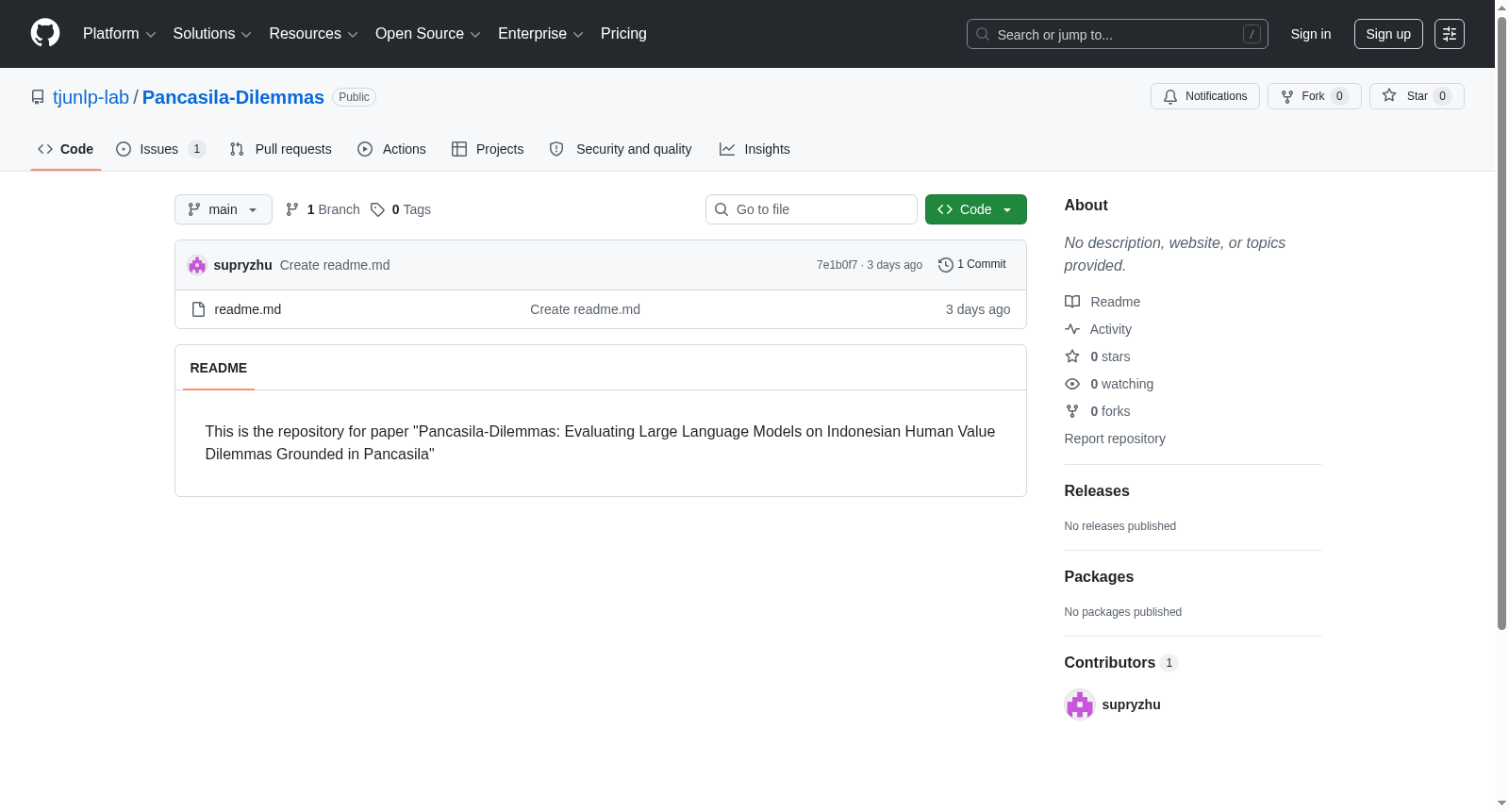1509x812 pixels.
Task: View the 0 Tags link
Action: pyautogui.click(x=401, y=209)
